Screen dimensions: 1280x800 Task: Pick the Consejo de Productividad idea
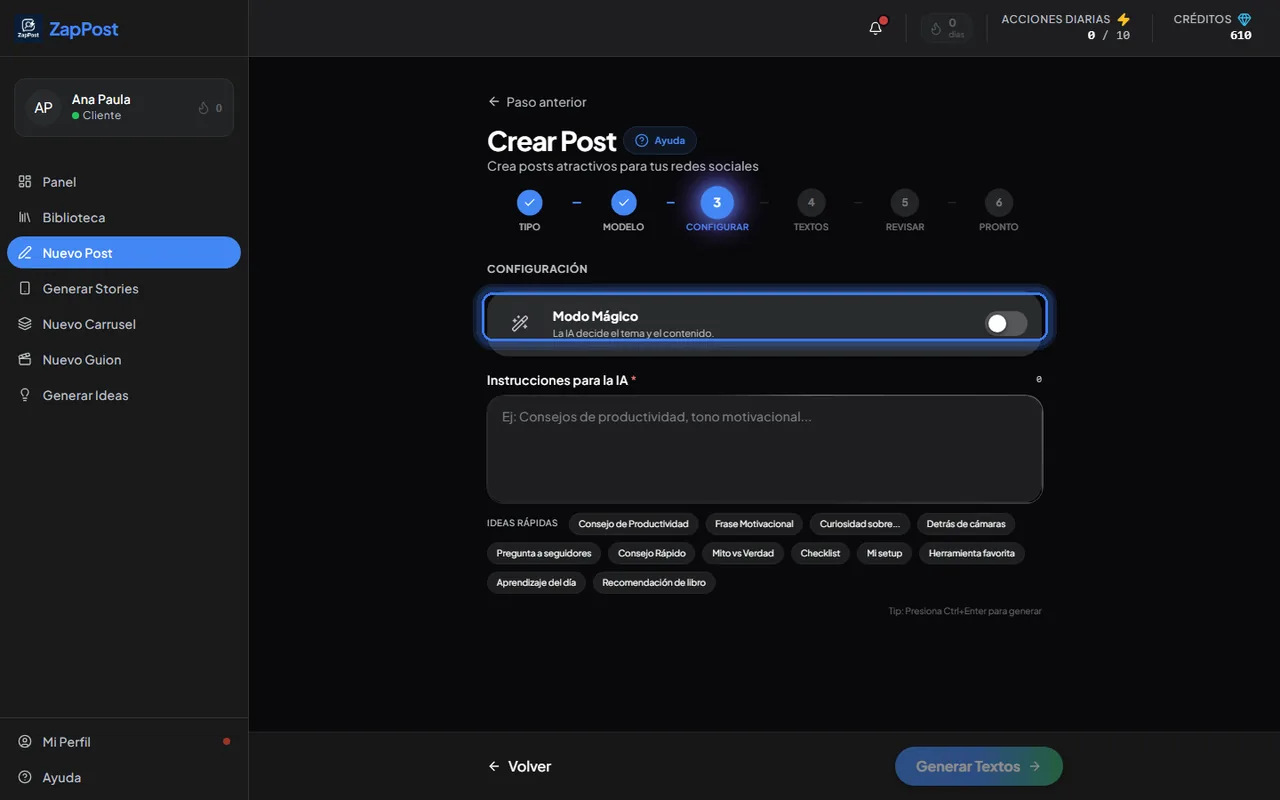[x=633, y=524]
